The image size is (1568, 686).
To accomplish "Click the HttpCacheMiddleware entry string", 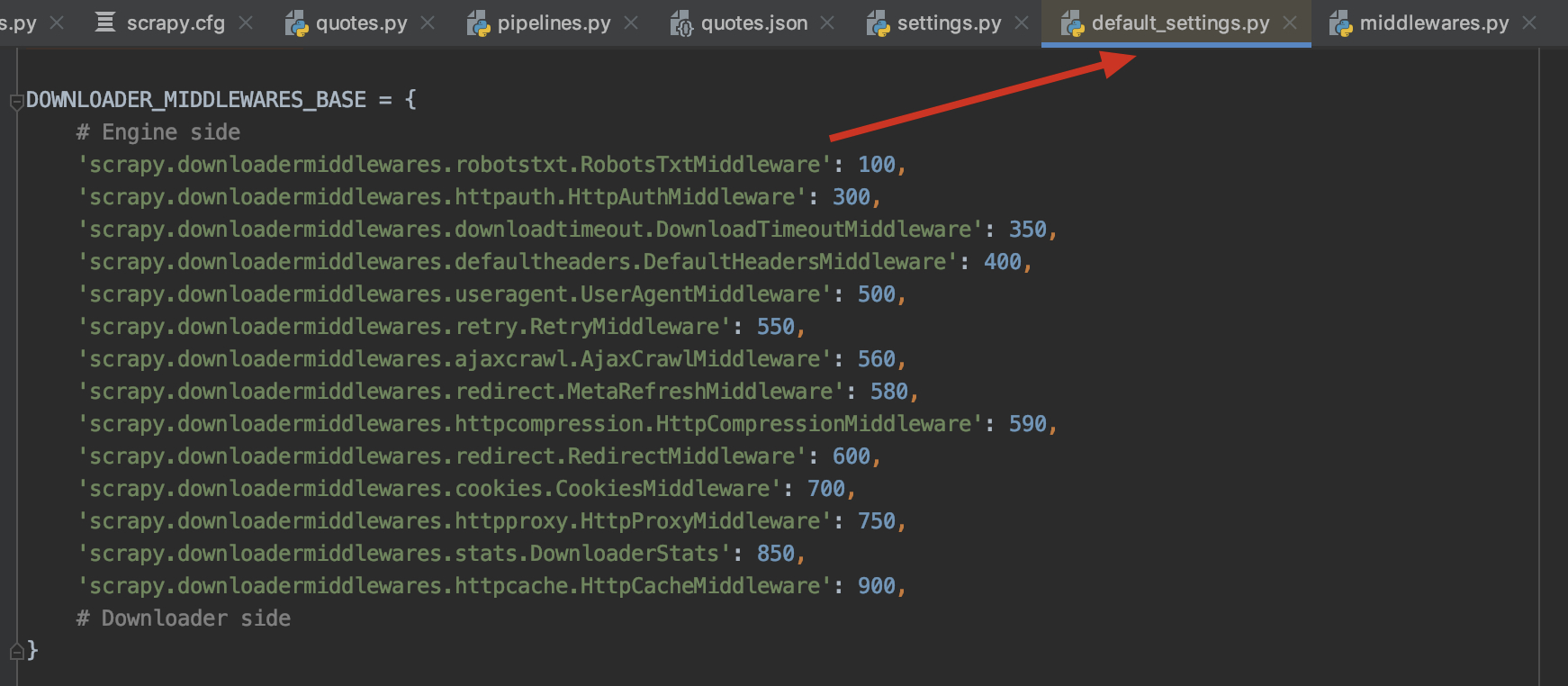I will coord(455,586).
